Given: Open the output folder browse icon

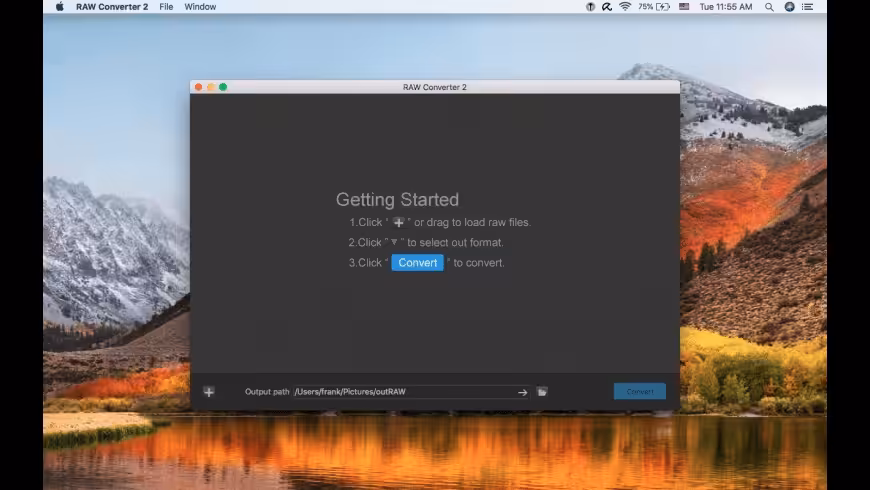Looking at the screenshot, I should pos(542,392).
